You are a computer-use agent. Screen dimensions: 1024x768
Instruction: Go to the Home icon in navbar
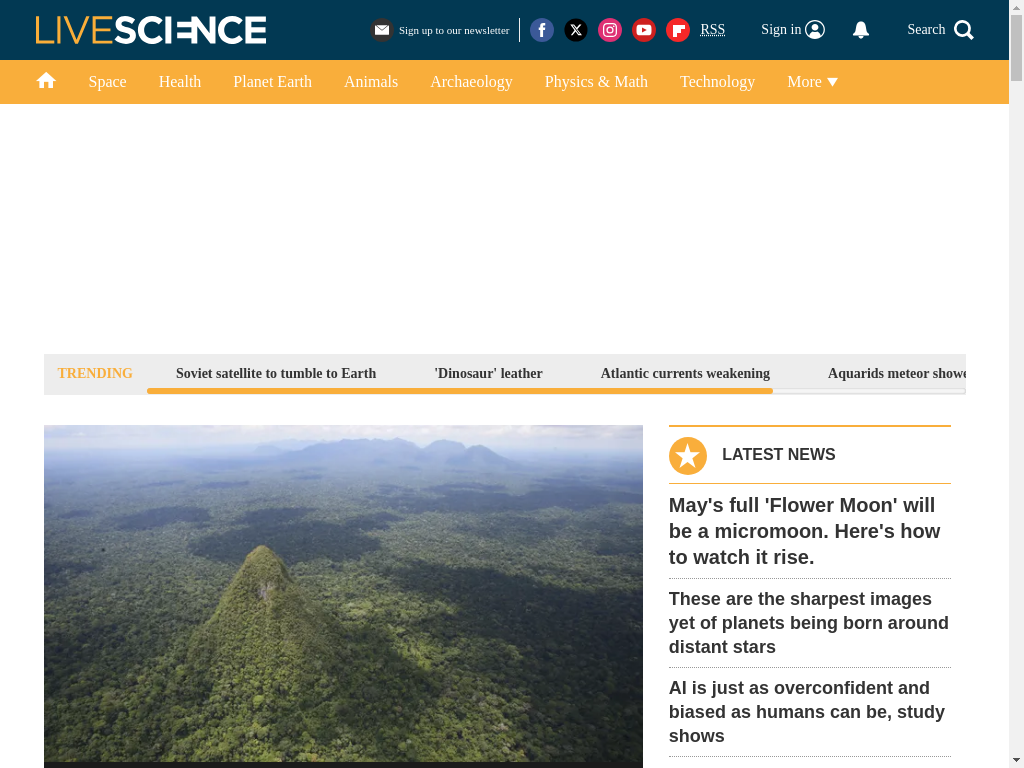pyautogui.click(x=46, y=81)
